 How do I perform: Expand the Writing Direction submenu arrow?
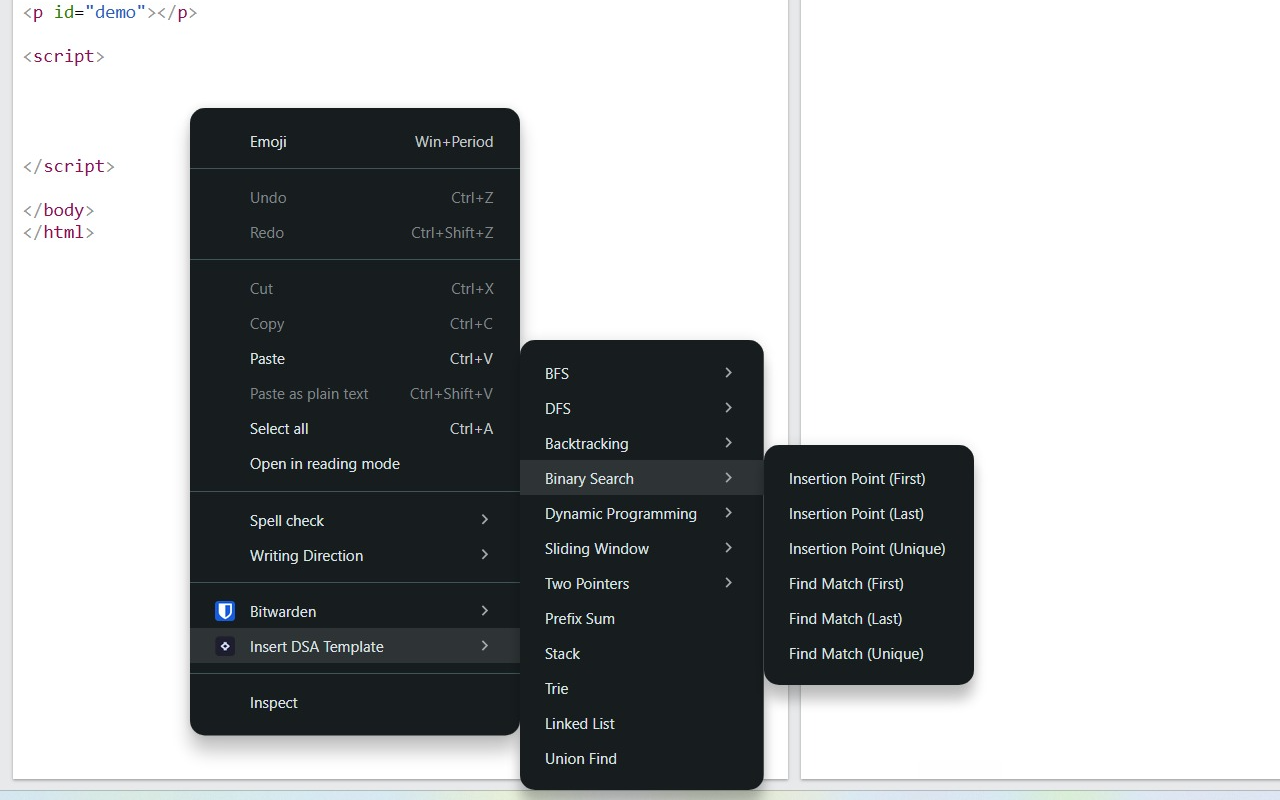(x=485, y=555)
